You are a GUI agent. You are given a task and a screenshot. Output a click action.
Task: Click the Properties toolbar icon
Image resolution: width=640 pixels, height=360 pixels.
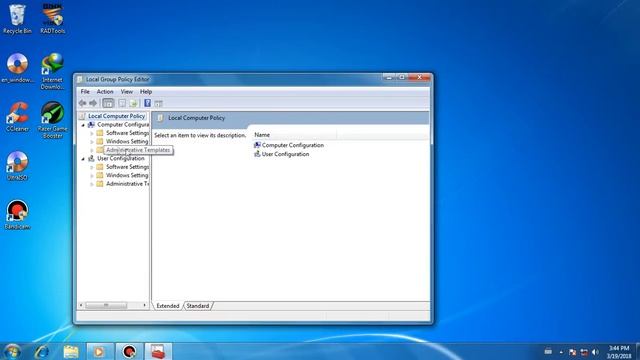pyautogui.click(x=122, y=103)
